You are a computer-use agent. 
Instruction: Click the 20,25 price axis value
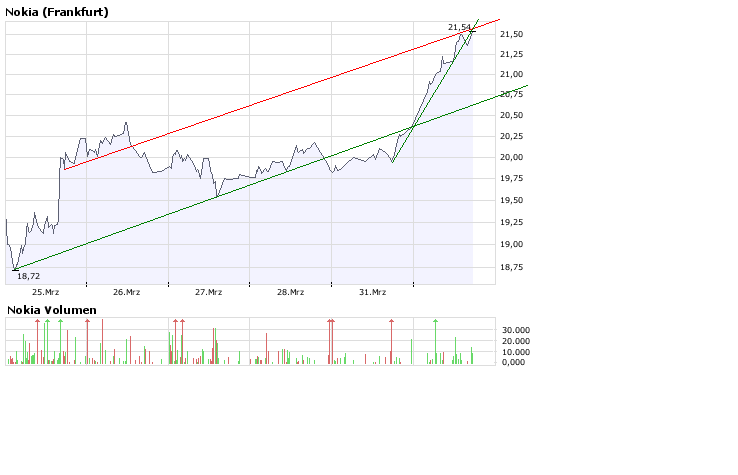[x=512, y=136]
